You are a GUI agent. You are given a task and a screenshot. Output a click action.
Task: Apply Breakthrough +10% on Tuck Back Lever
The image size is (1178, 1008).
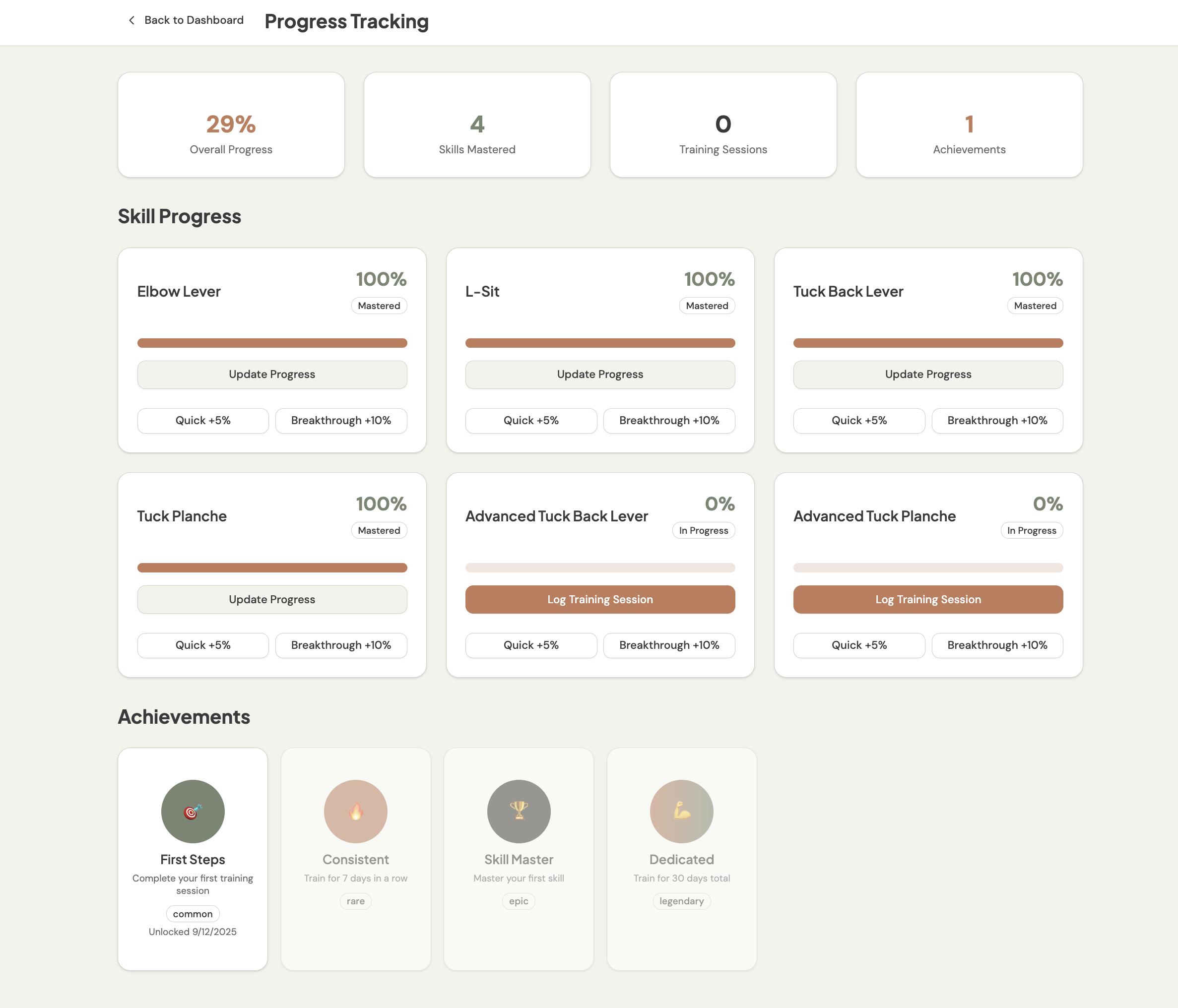point(997,421)
